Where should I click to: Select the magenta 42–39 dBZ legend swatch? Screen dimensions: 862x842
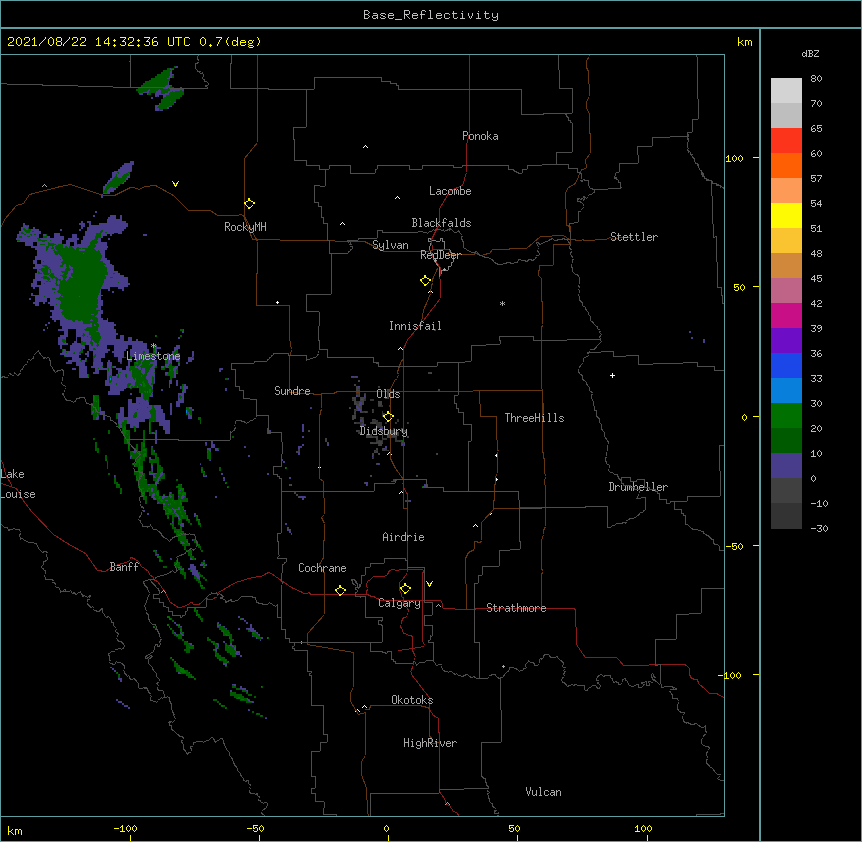(x=786, y=315)
